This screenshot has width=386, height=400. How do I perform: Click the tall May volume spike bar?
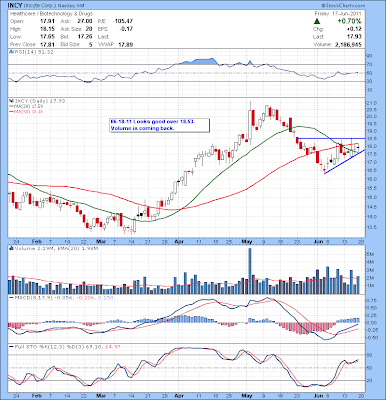[x=250, y=271]
